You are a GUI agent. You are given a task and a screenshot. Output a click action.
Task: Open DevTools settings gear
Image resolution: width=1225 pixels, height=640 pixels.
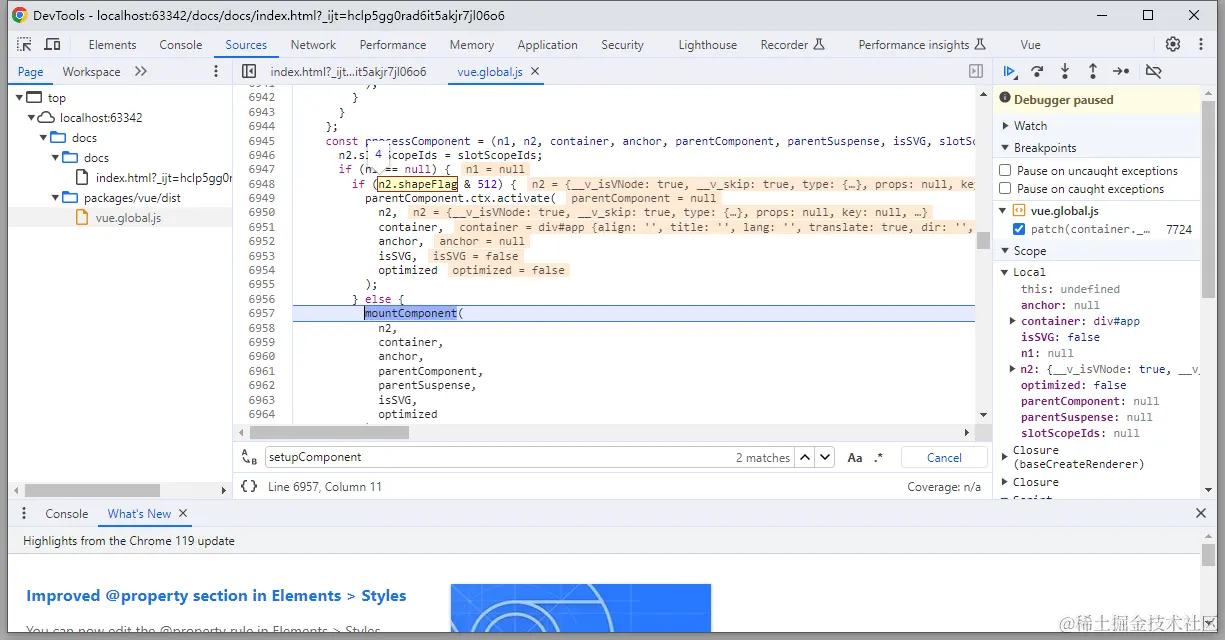(x=1173, y=45)
